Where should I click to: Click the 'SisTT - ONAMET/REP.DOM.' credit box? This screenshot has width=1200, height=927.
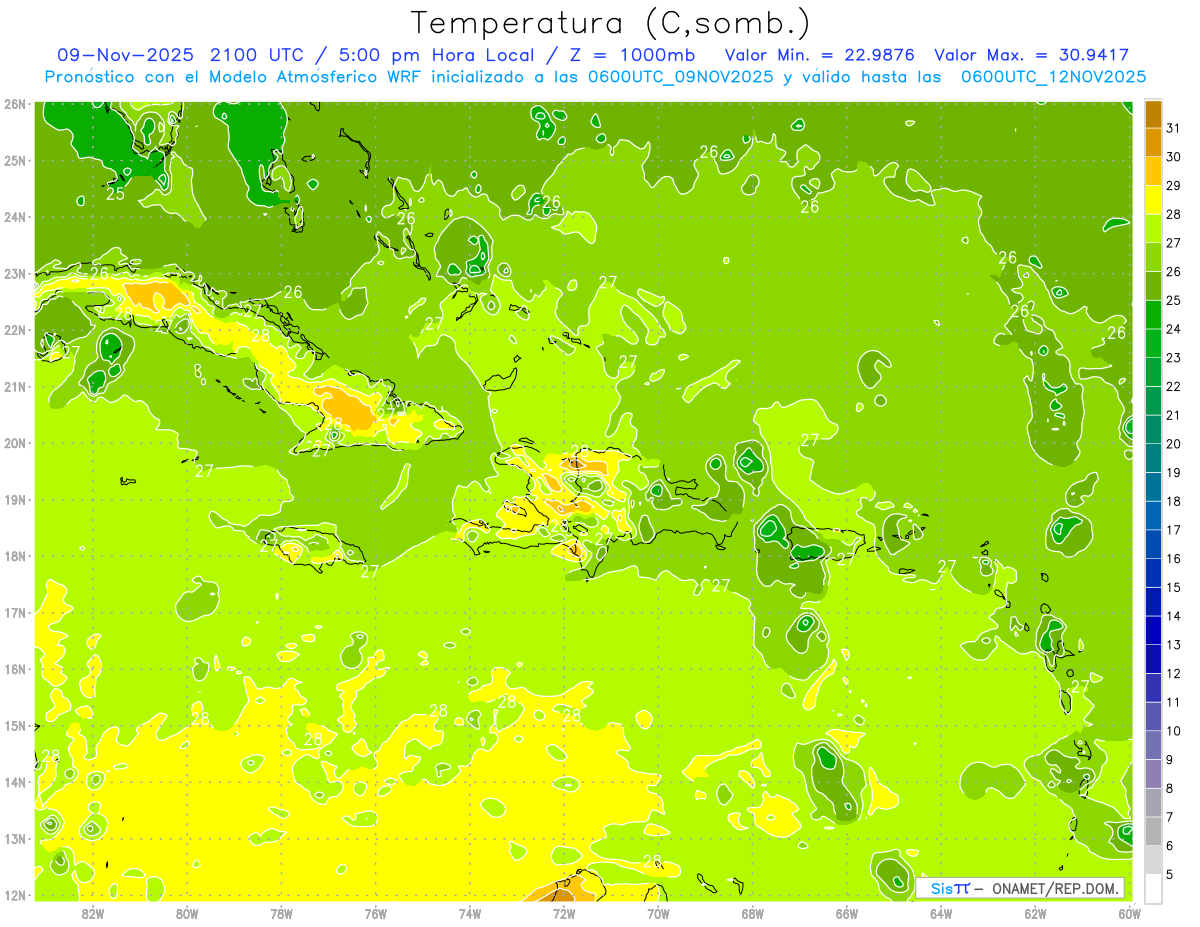pos(1020,888)
